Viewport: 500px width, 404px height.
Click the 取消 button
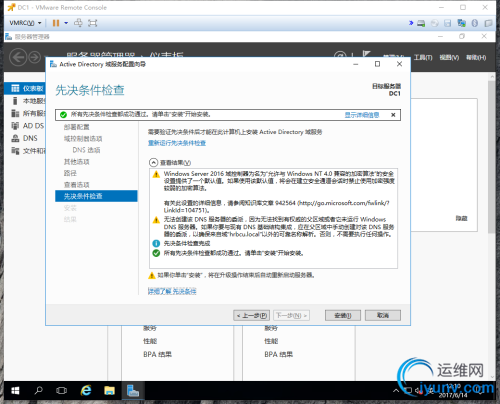point(383,315)
